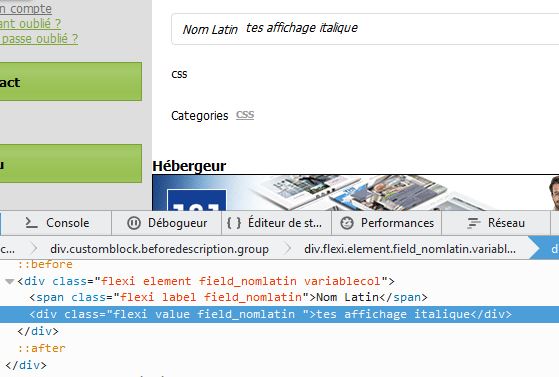559x377 pixels.
Task: Click the Console prompt icon
Action: click(31, 223)
